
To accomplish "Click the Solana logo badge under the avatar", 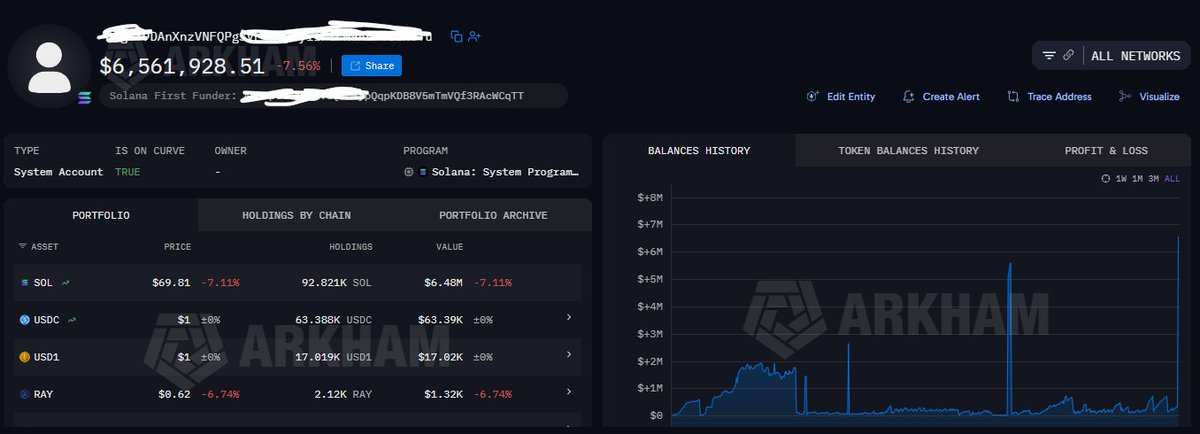I will click(x=84, y=97).
